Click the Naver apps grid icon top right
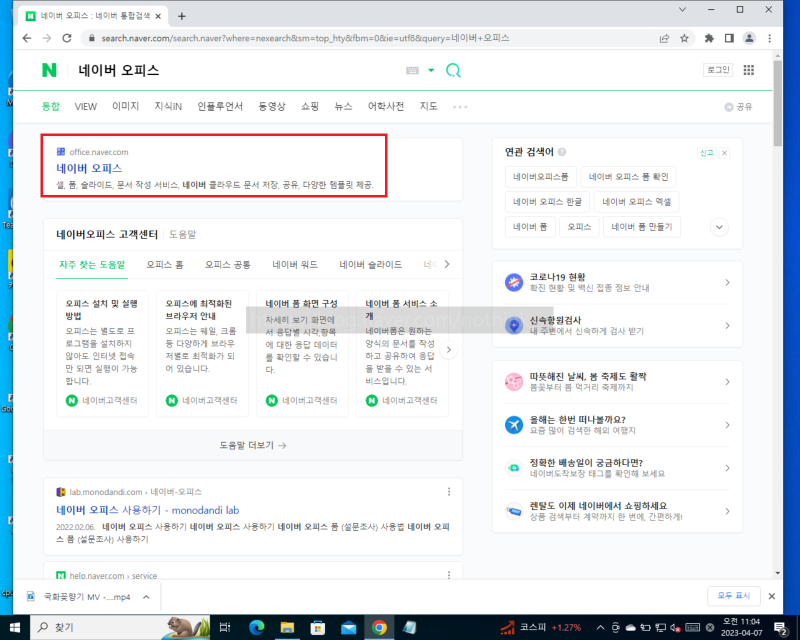Screen dimensions: 800x640 (749, 71)
